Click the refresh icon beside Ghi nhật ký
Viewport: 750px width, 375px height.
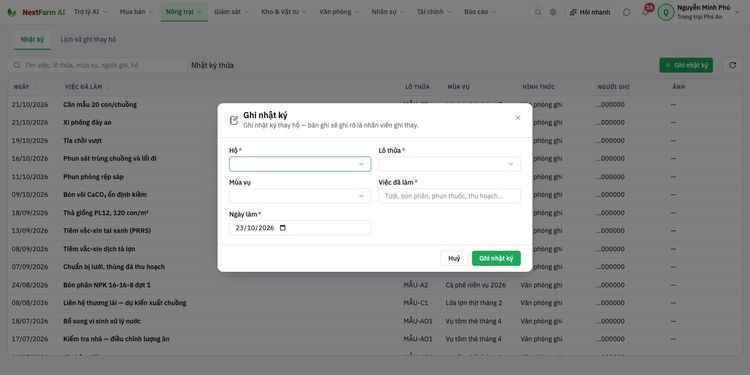pyautogui.click(x=732, y=65)
